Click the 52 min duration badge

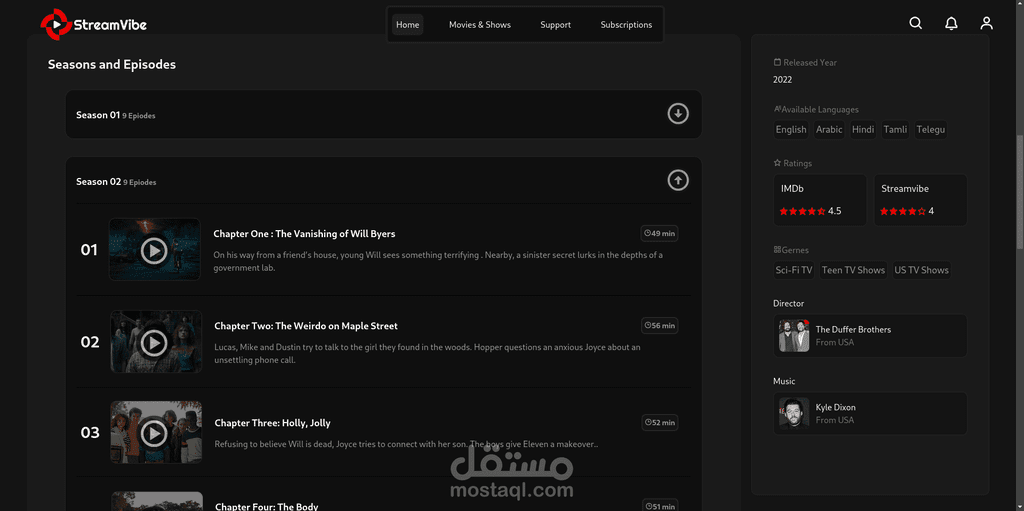(x=660, y=423)
